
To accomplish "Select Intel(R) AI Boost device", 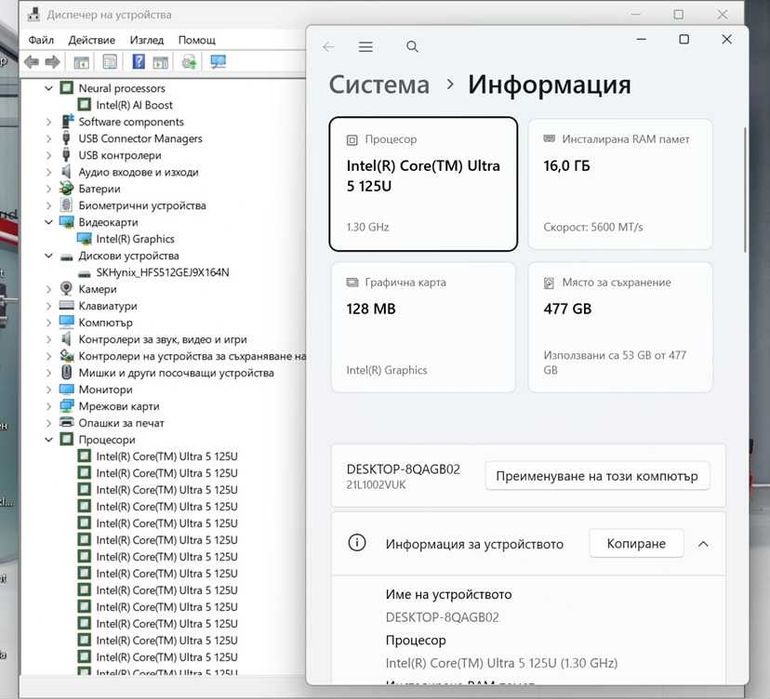I will pos(134,105).
